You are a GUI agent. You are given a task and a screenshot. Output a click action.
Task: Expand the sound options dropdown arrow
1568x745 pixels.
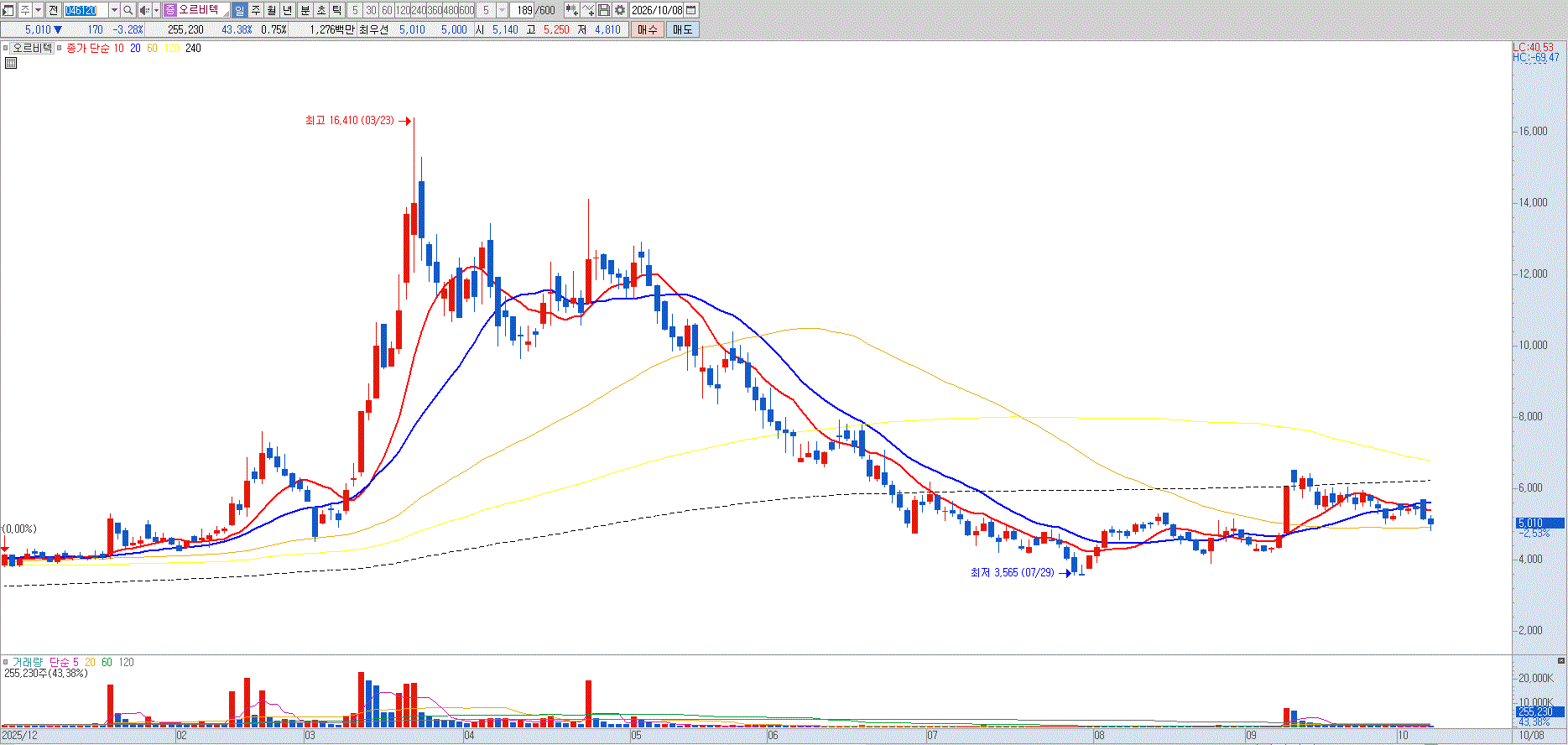pyautogui.click(x=156, y=10)
